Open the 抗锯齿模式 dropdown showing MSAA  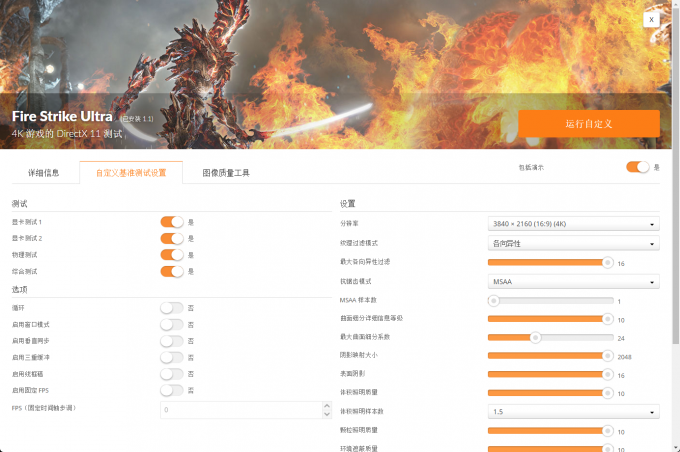[x=573, y=282]
